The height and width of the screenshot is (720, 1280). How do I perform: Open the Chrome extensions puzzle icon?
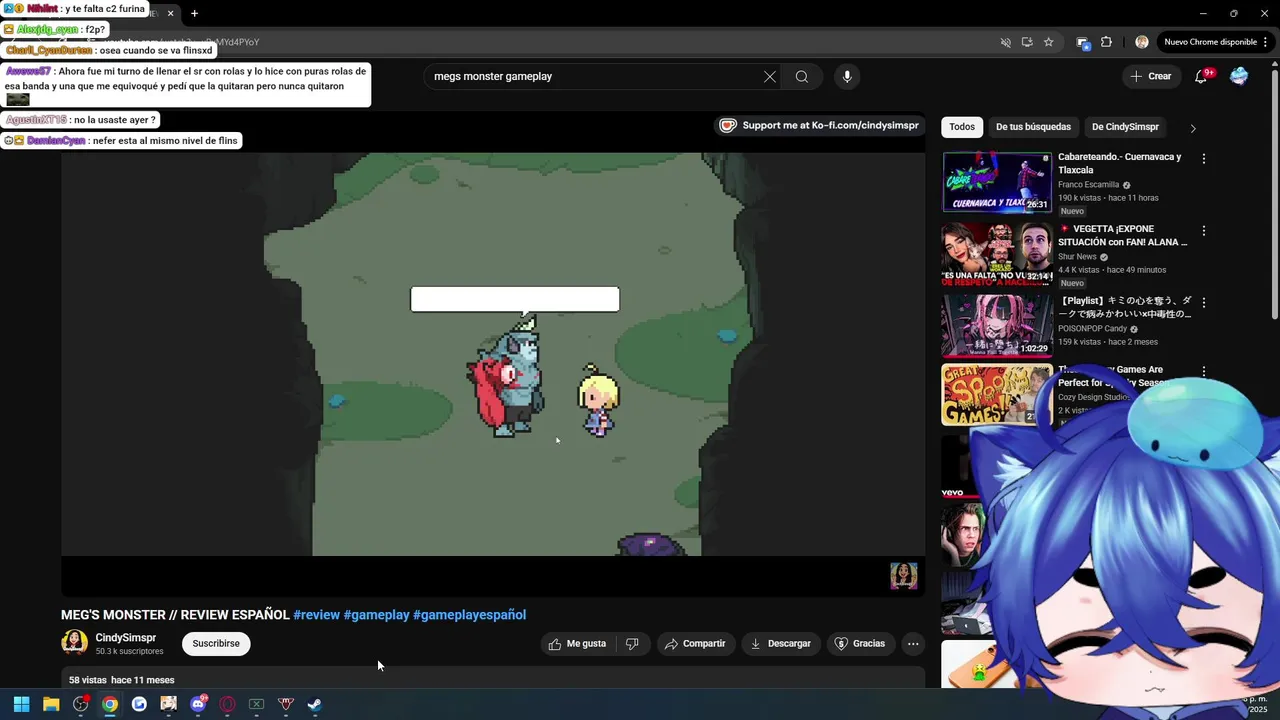[x=1106, y=42]
